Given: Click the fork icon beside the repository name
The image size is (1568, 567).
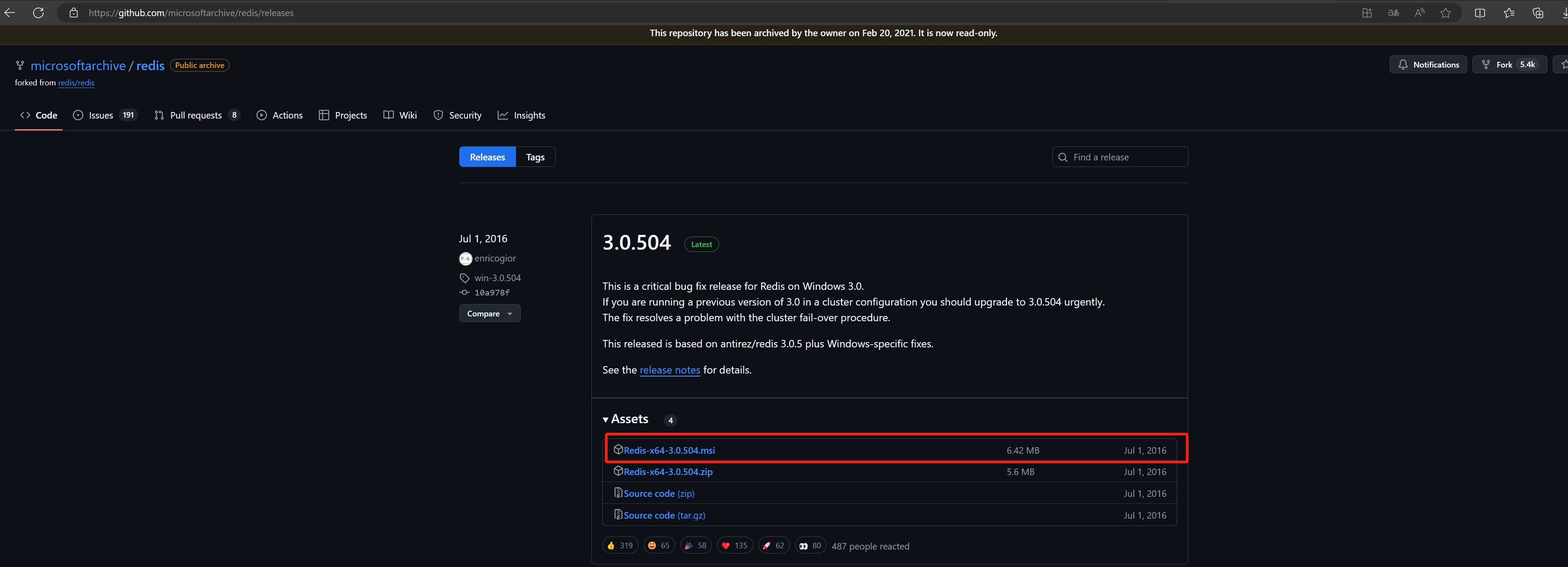Looking at the screenshot, I should [x=20, y=66].
